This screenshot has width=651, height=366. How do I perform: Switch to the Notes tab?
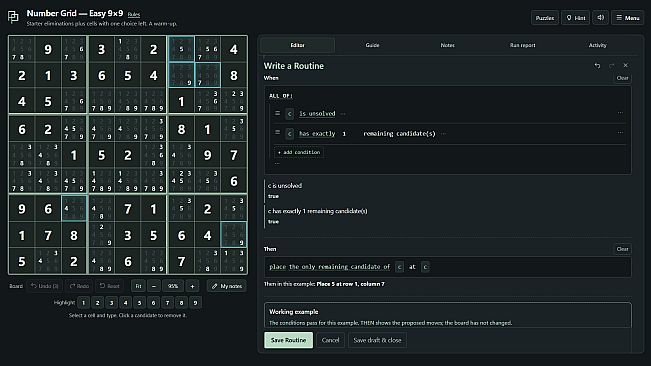[448, 45]
